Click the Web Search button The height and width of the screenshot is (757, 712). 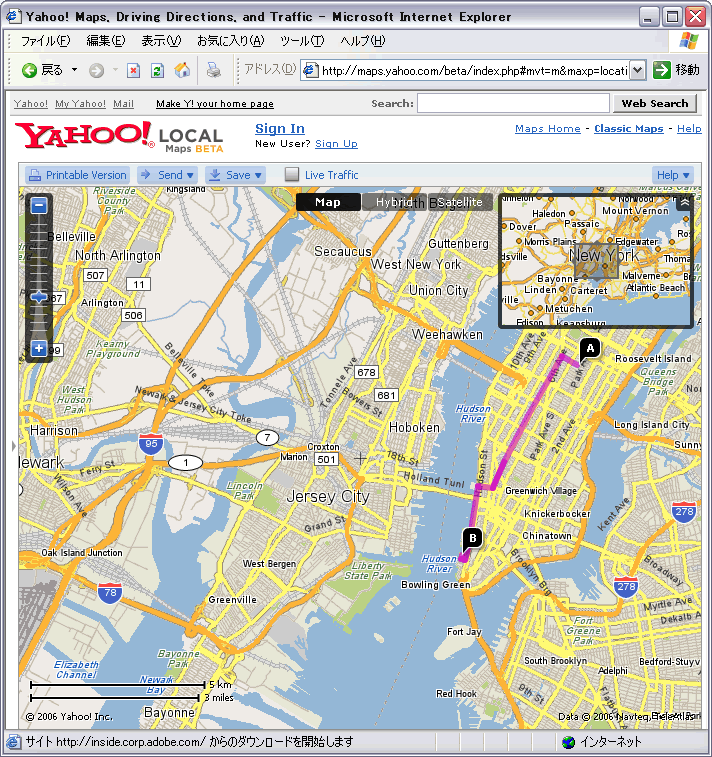click(655, 103)
